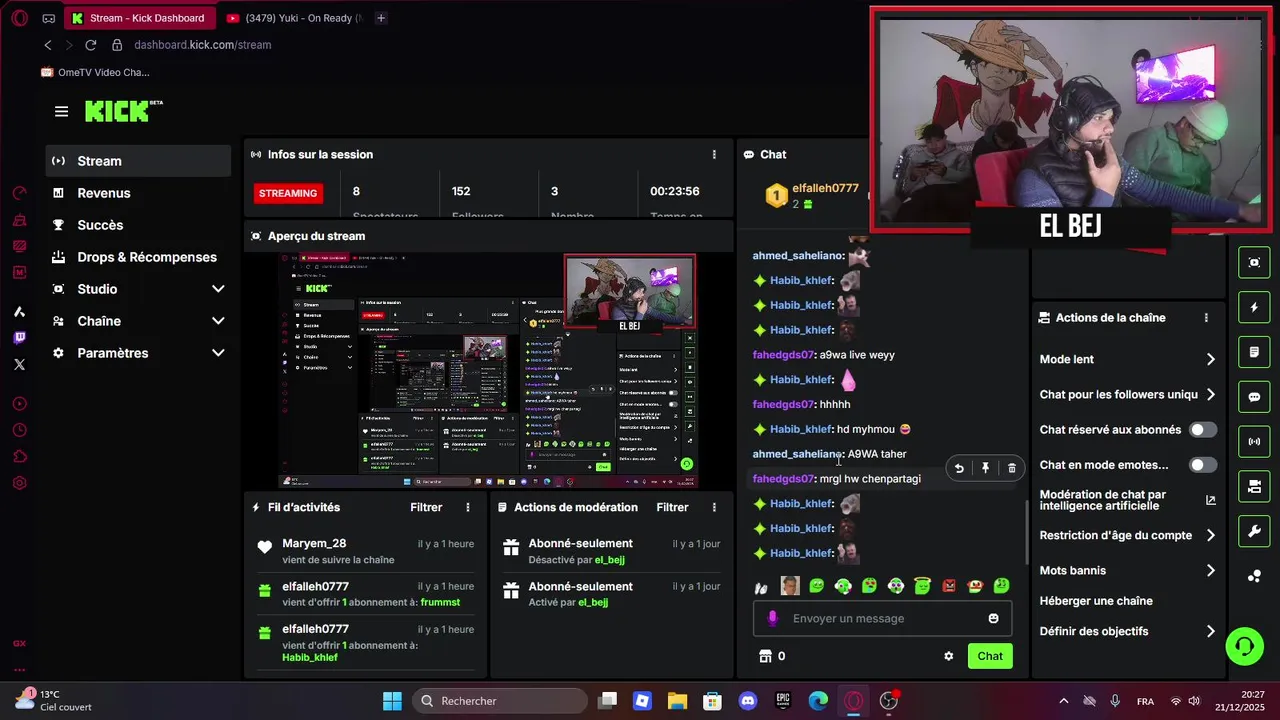Click the dashboard.kick.com address bar
Image resolution: width=1280 pixels, height=720 pixels.
pyautogui.click(x=203, y=45)
